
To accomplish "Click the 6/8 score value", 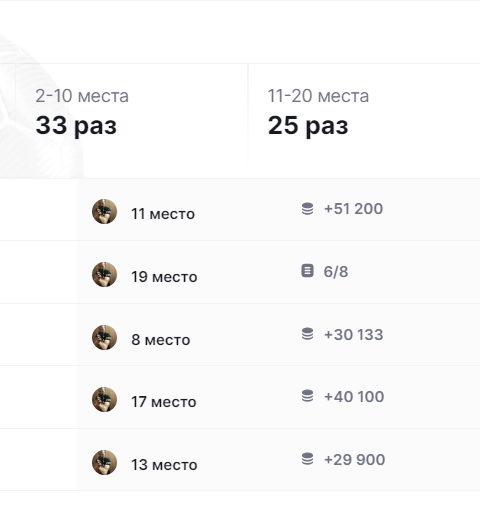I will (x=336, y=272).
